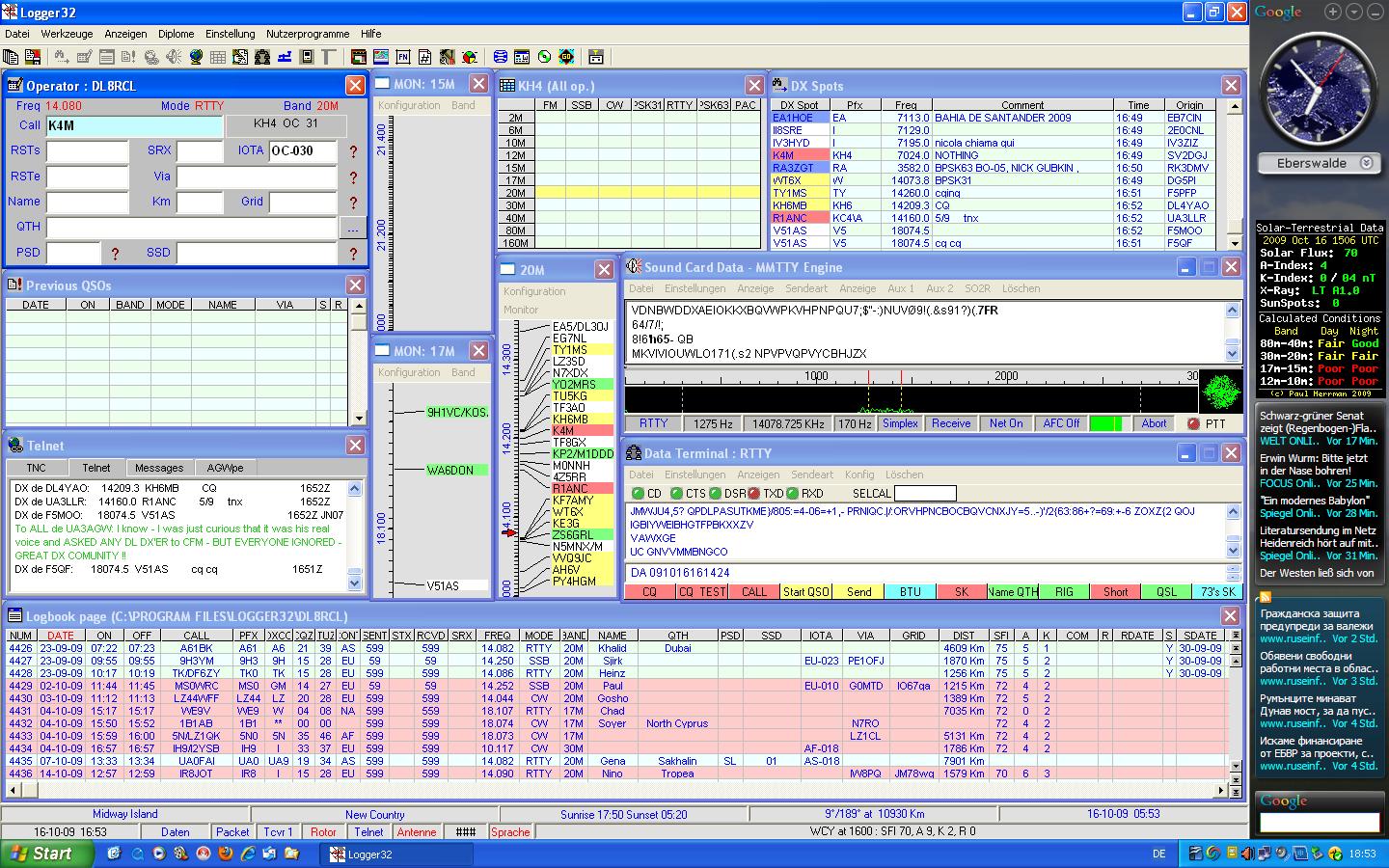Click into the Call input field

point(134,126)
